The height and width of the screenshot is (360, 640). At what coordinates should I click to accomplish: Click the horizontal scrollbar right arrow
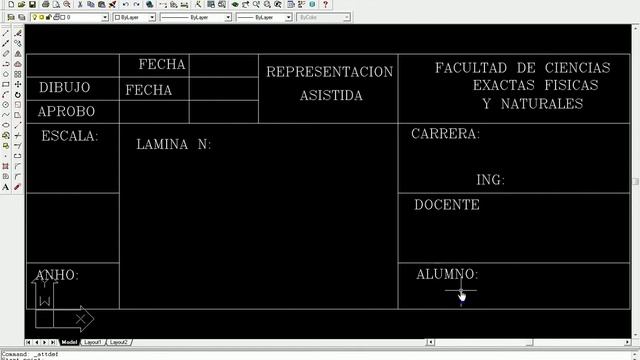627,342
